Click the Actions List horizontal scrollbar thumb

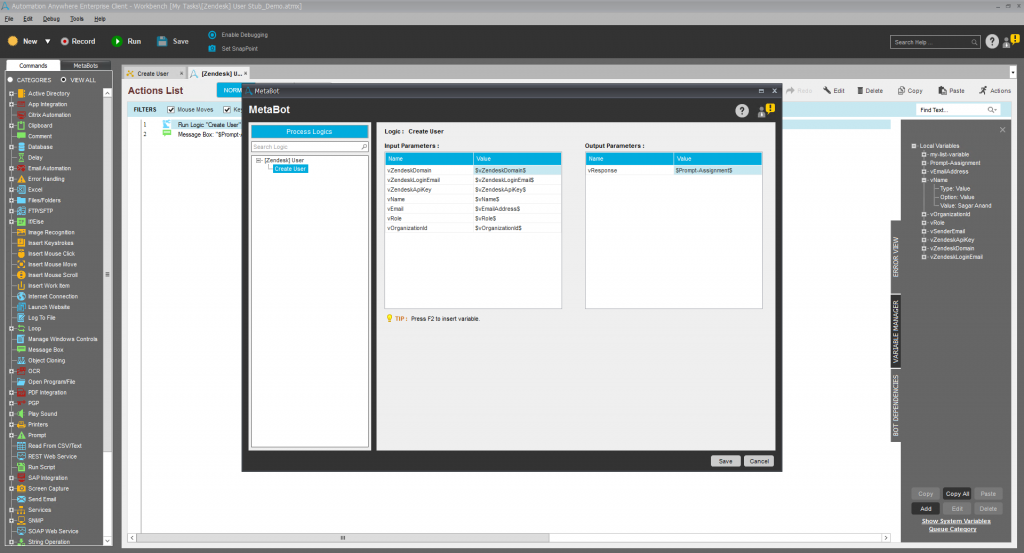343,538
